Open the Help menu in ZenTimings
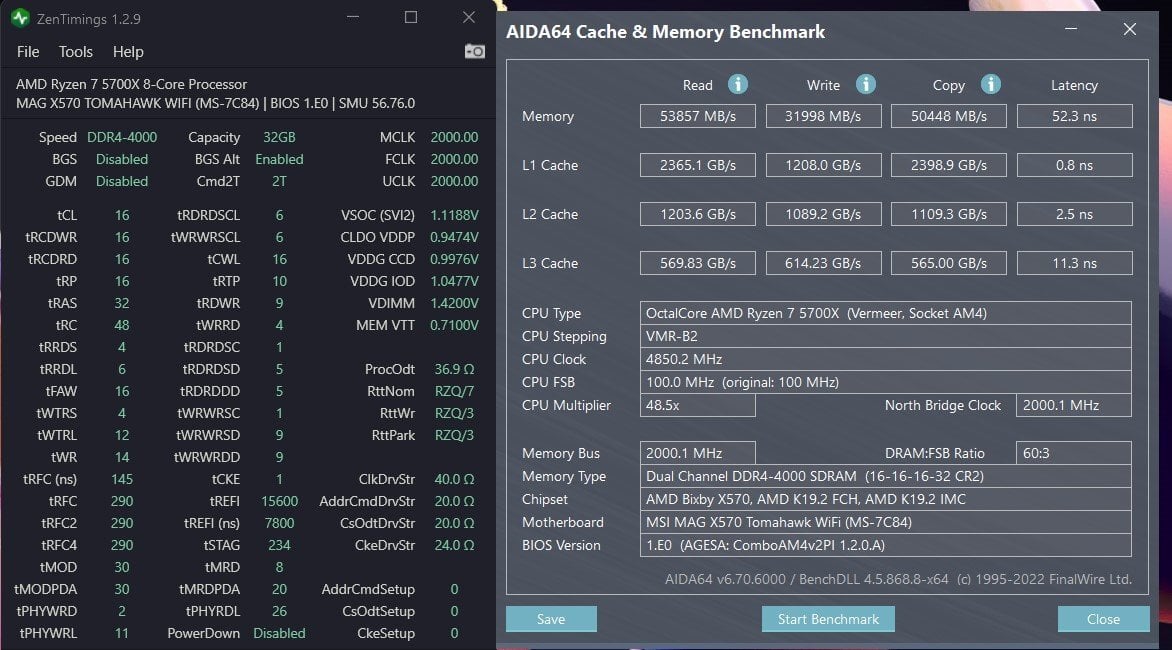The image size is (1172, 650). (x=128, y=52)
